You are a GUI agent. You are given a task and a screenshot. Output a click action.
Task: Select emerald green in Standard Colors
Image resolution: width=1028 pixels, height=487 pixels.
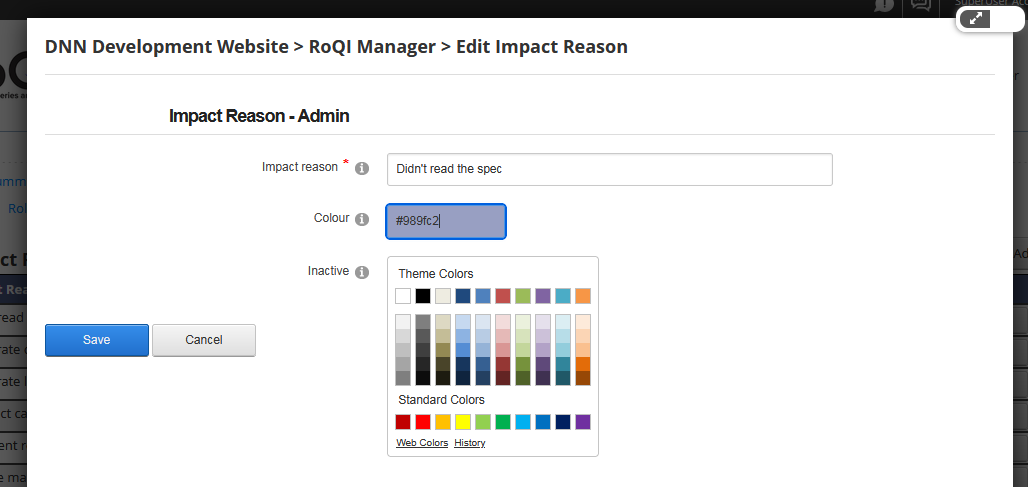tap(503, 422)
